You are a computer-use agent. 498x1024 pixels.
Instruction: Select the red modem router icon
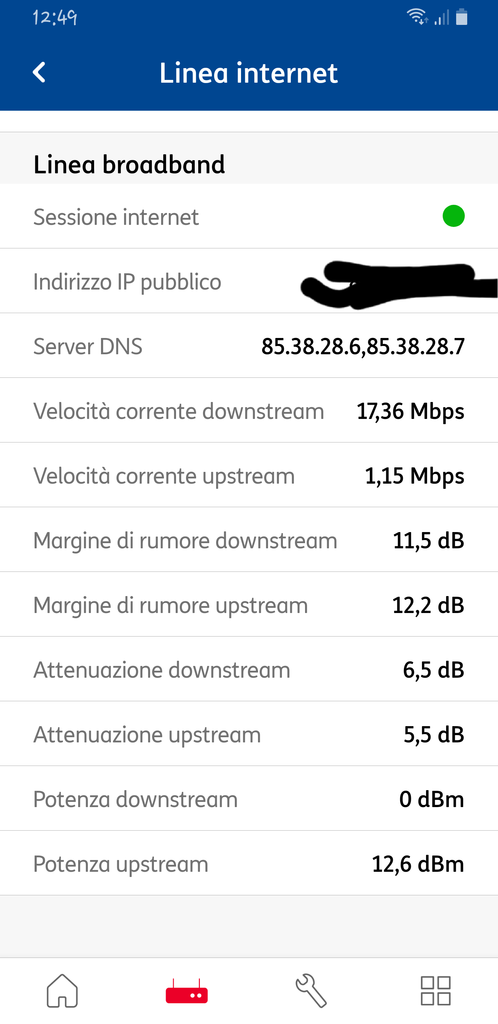click(x=187, y=991)
